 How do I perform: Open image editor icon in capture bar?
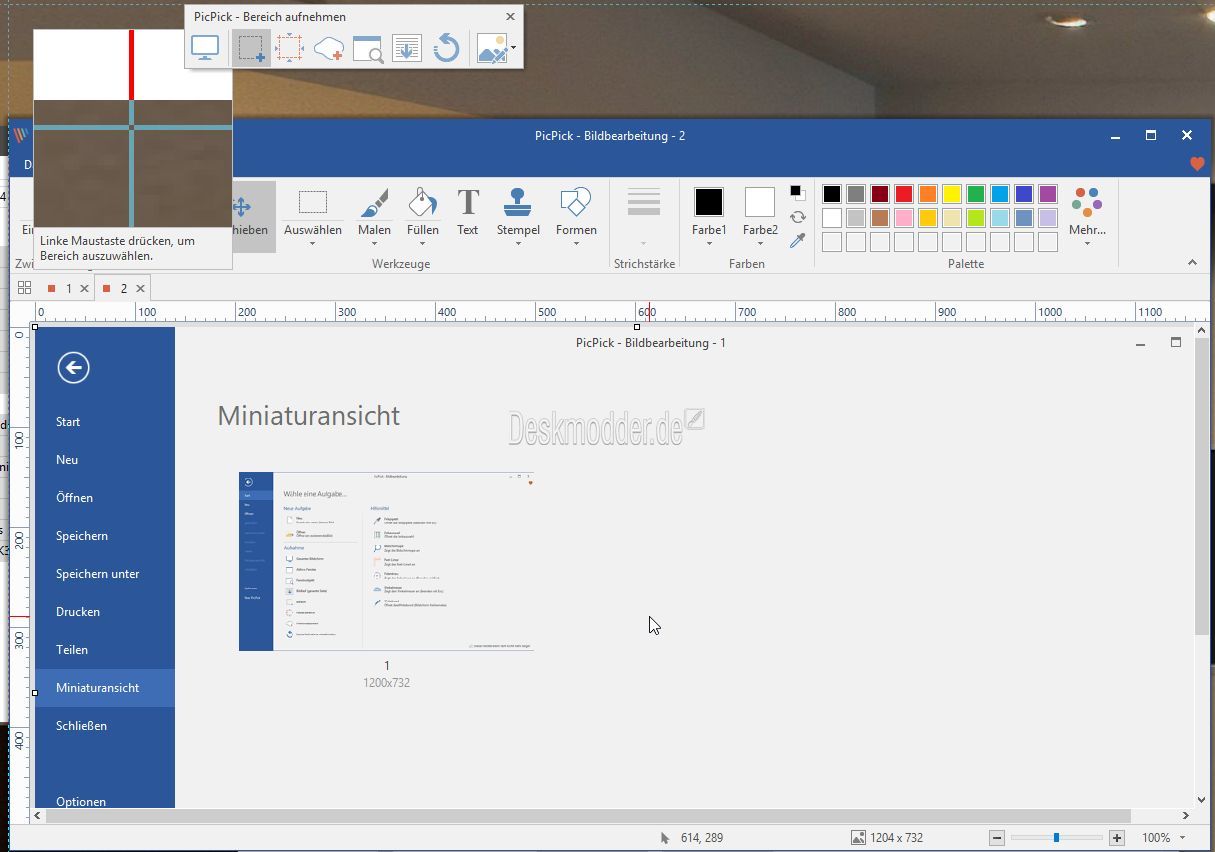click(x=491, y=48)
